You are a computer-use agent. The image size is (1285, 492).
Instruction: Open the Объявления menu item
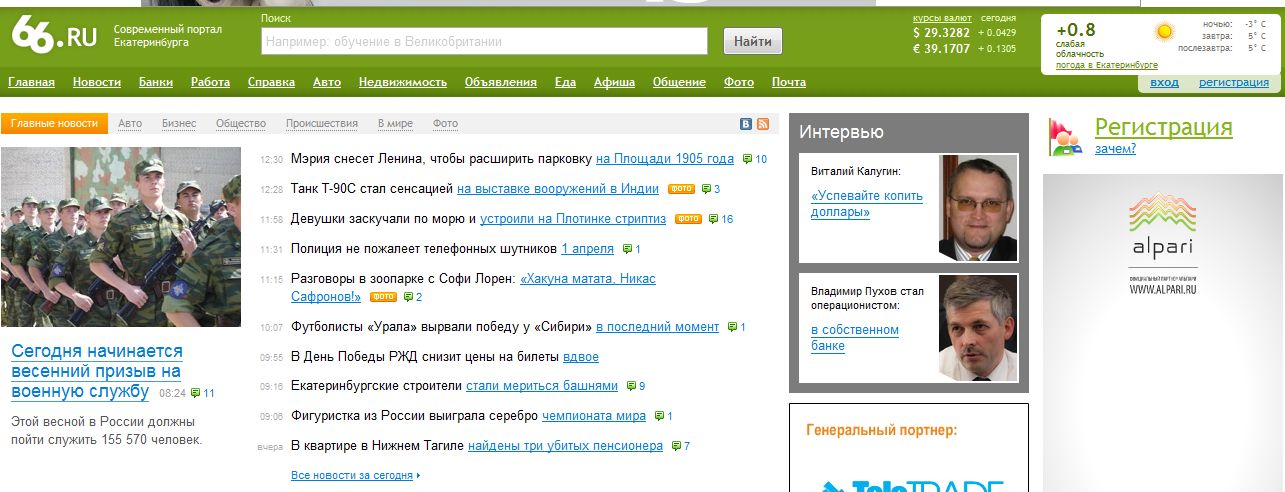(501, 82)
